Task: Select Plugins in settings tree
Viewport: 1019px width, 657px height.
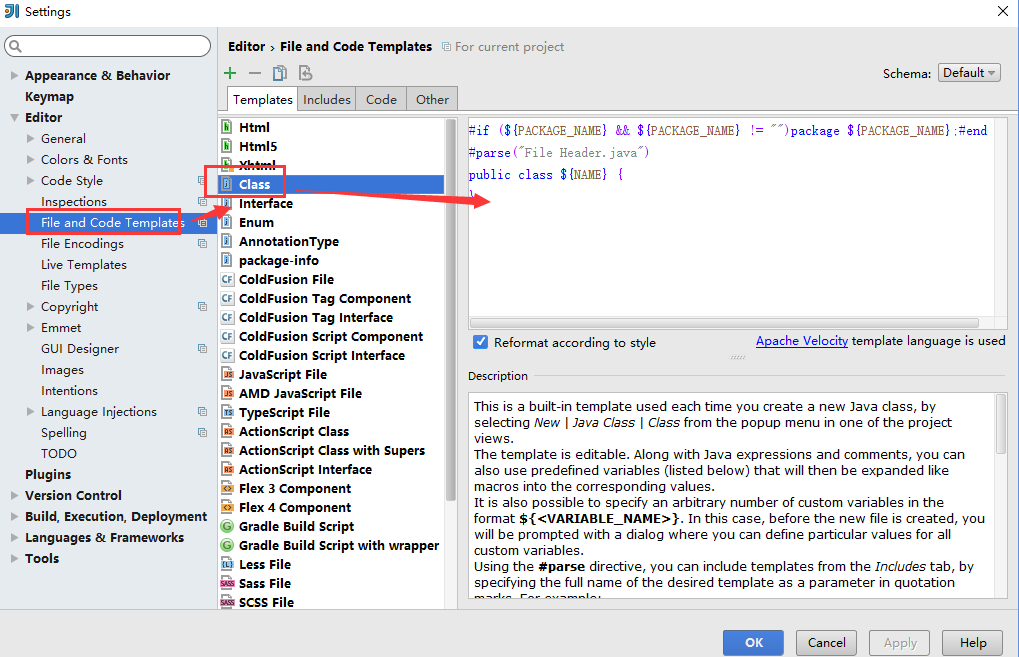Action: click(48, 474)
